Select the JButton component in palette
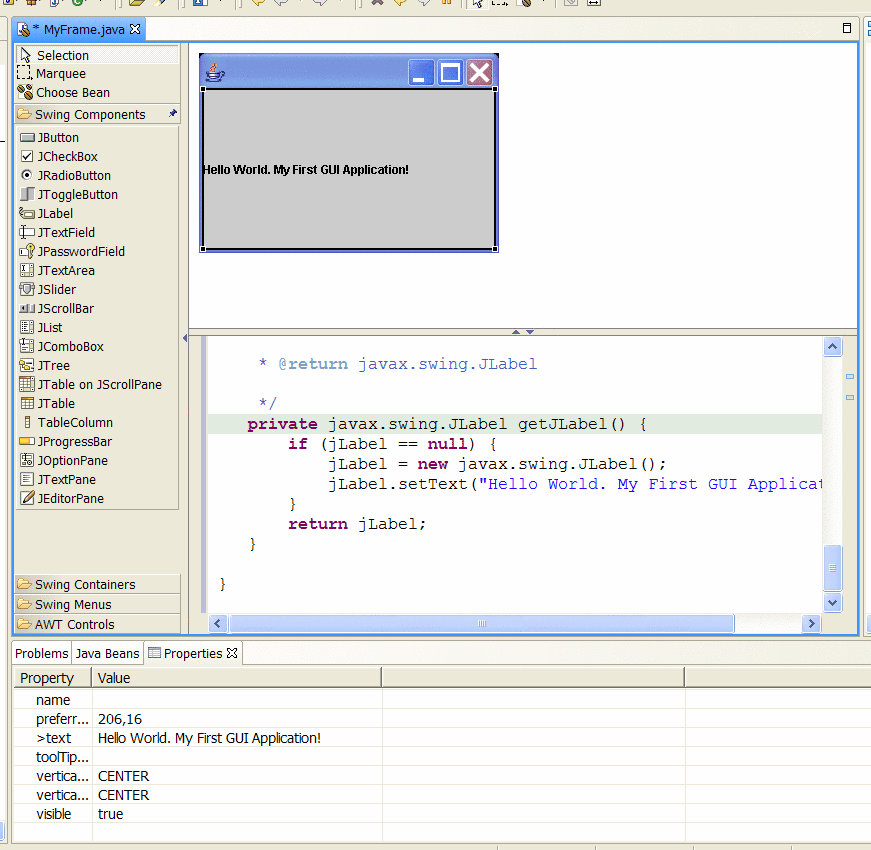Screen dimensions: 871x850 pyautogui.click(x=57, y=138)
